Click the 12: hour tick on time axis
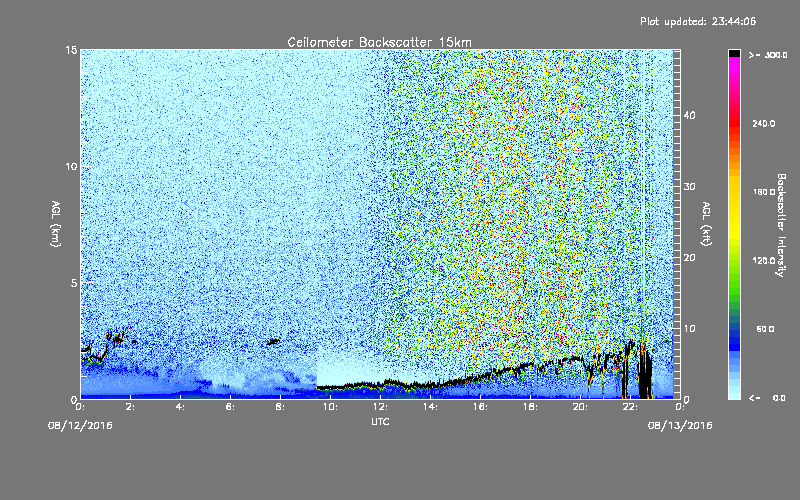Viewport: 800px width, 500px height. pyautogui.click(x=380, y=407)
